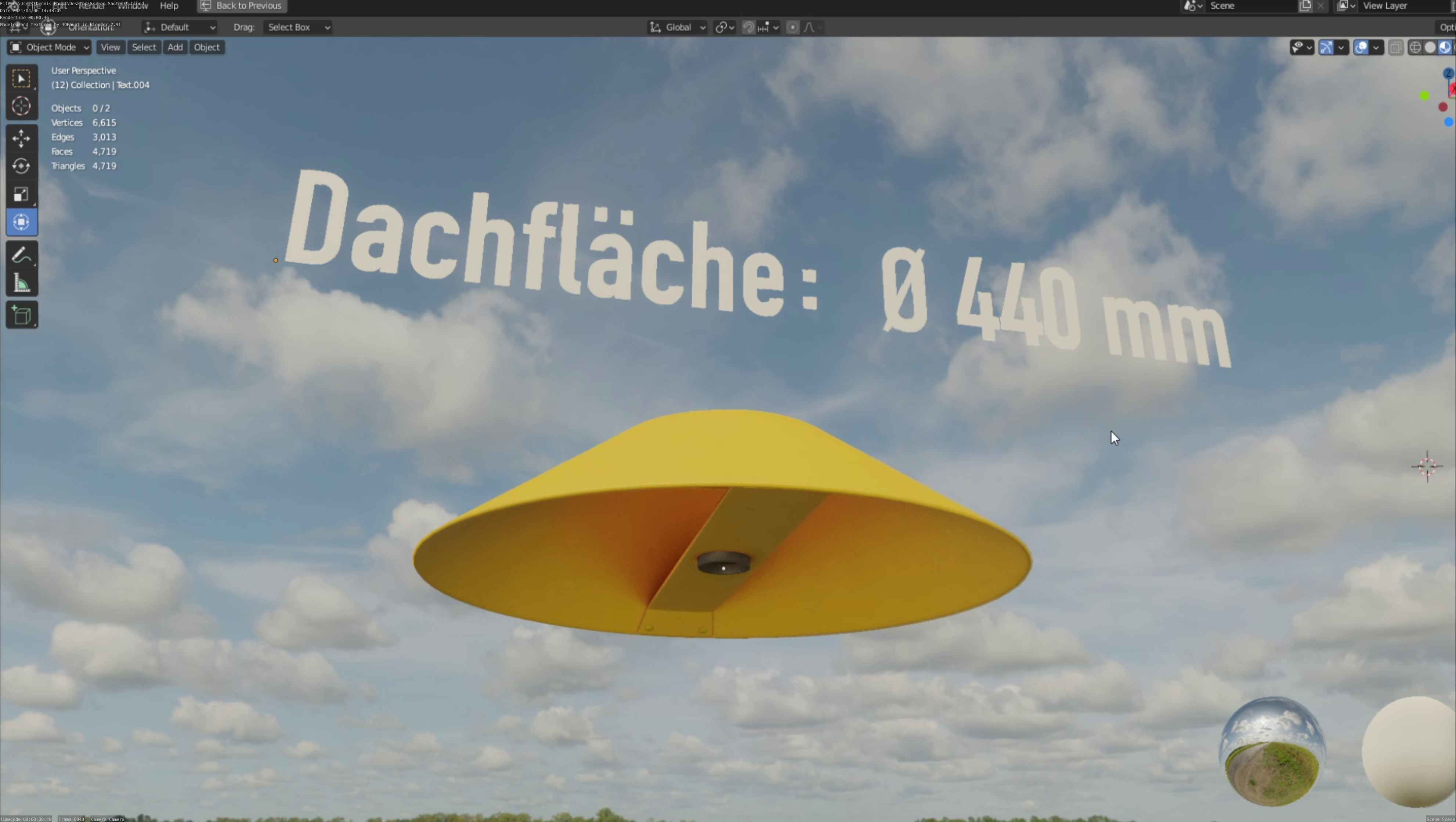The image size is (1456, 822).
Task: Open the Window menu
Action: [x=133, y=6]
